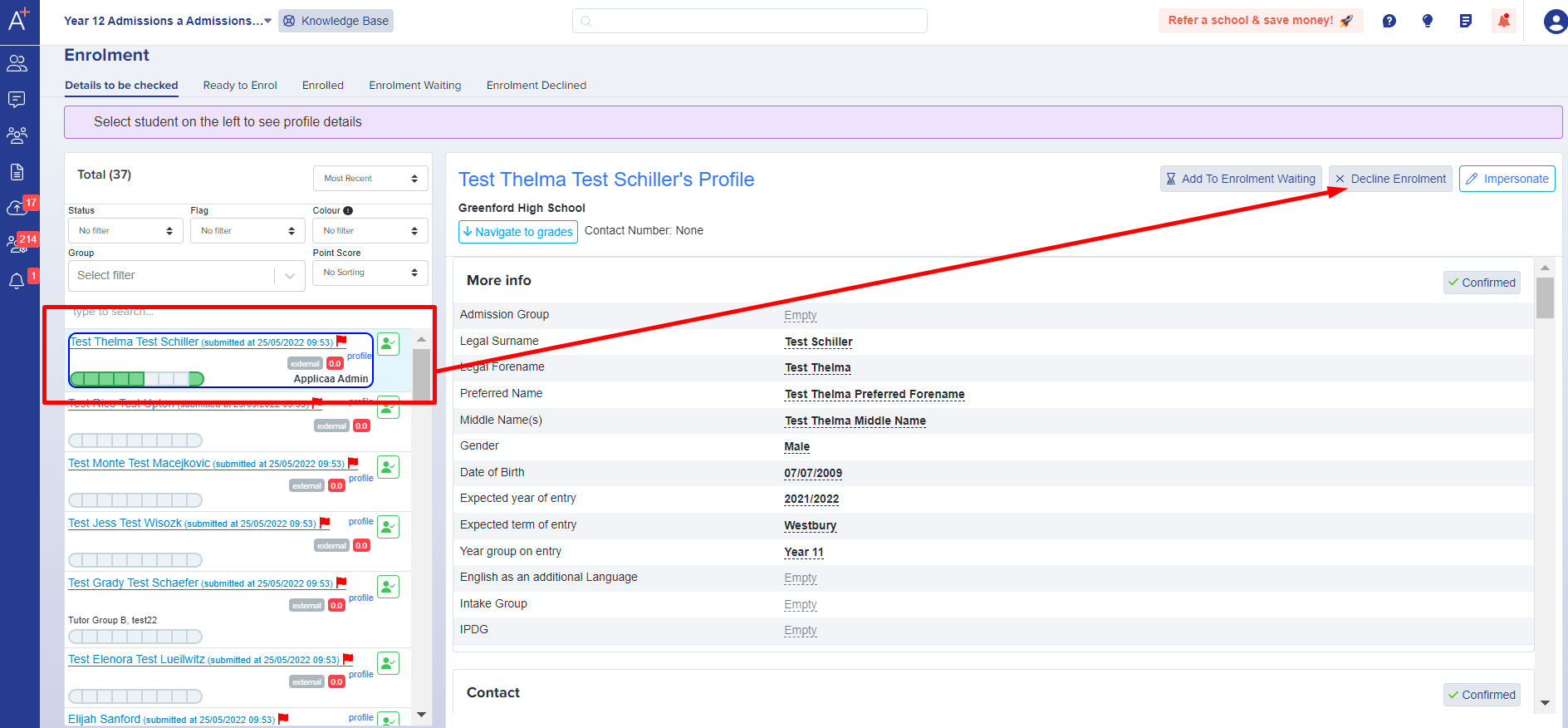Screen dimensions: 1568x728
Task: Open the user account avatar menu
Action: coord(1555,21)
